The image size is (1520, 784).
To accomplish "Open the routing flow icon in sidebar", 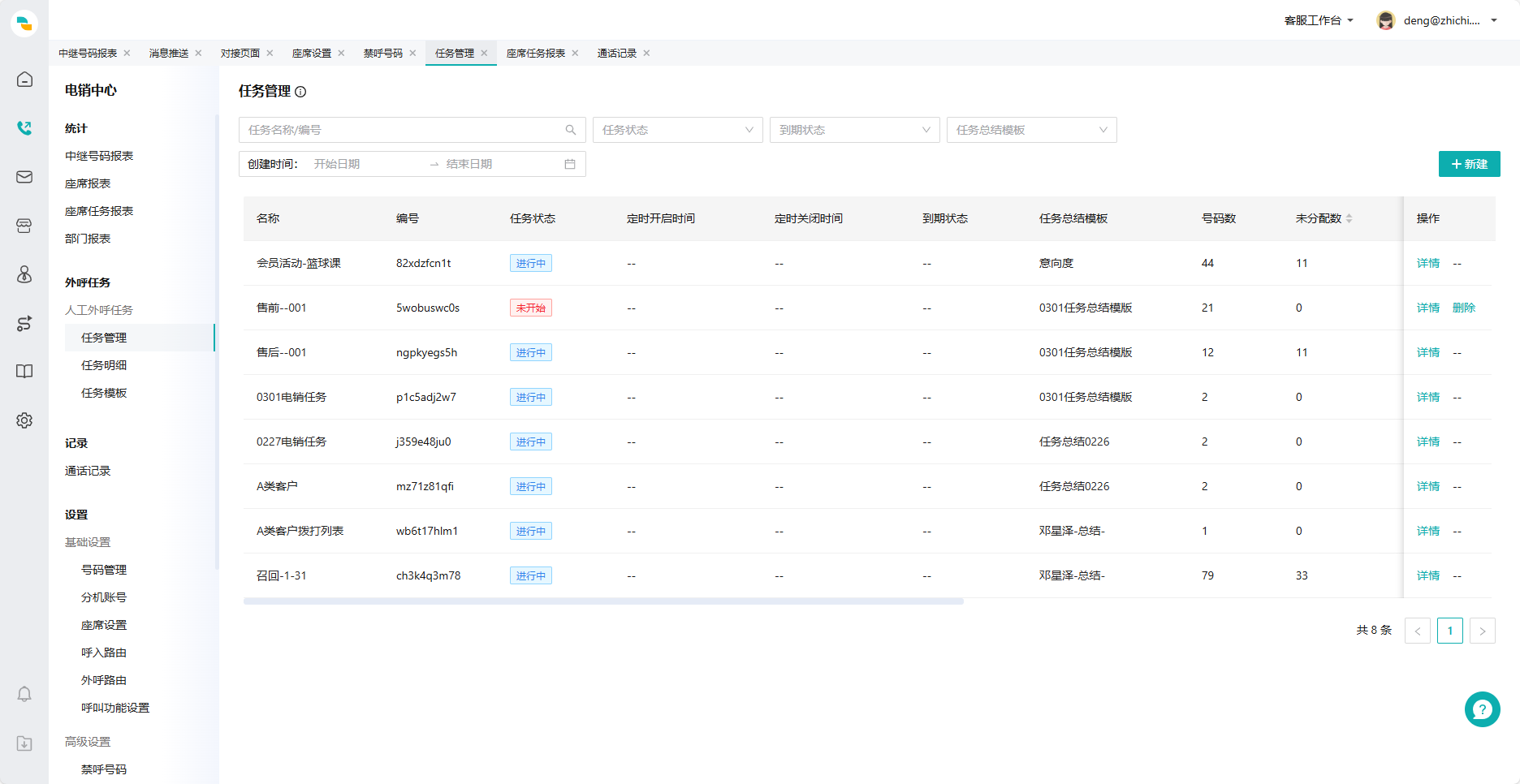I will point(24,323).
